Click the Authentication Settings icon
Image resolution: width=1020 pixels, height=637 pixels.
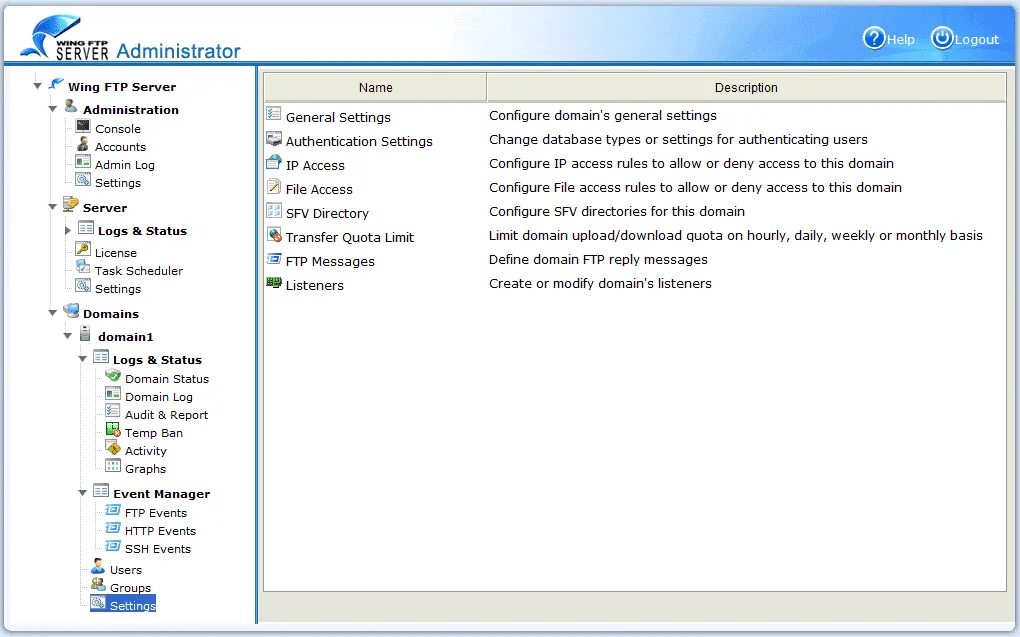(x=274, y=138)
